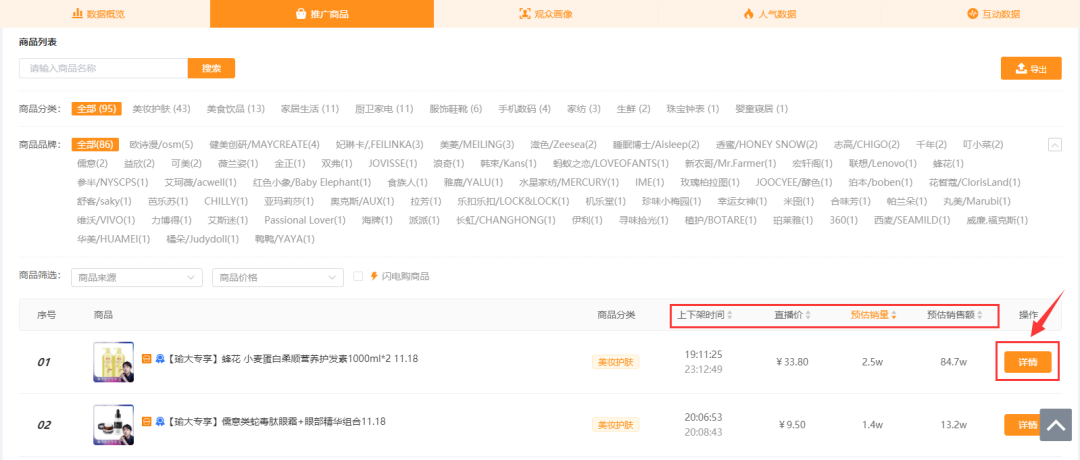The height and width of the screenshot is (460, 1080).
Task: Open the 人气数据 tab
Action: 769,14
